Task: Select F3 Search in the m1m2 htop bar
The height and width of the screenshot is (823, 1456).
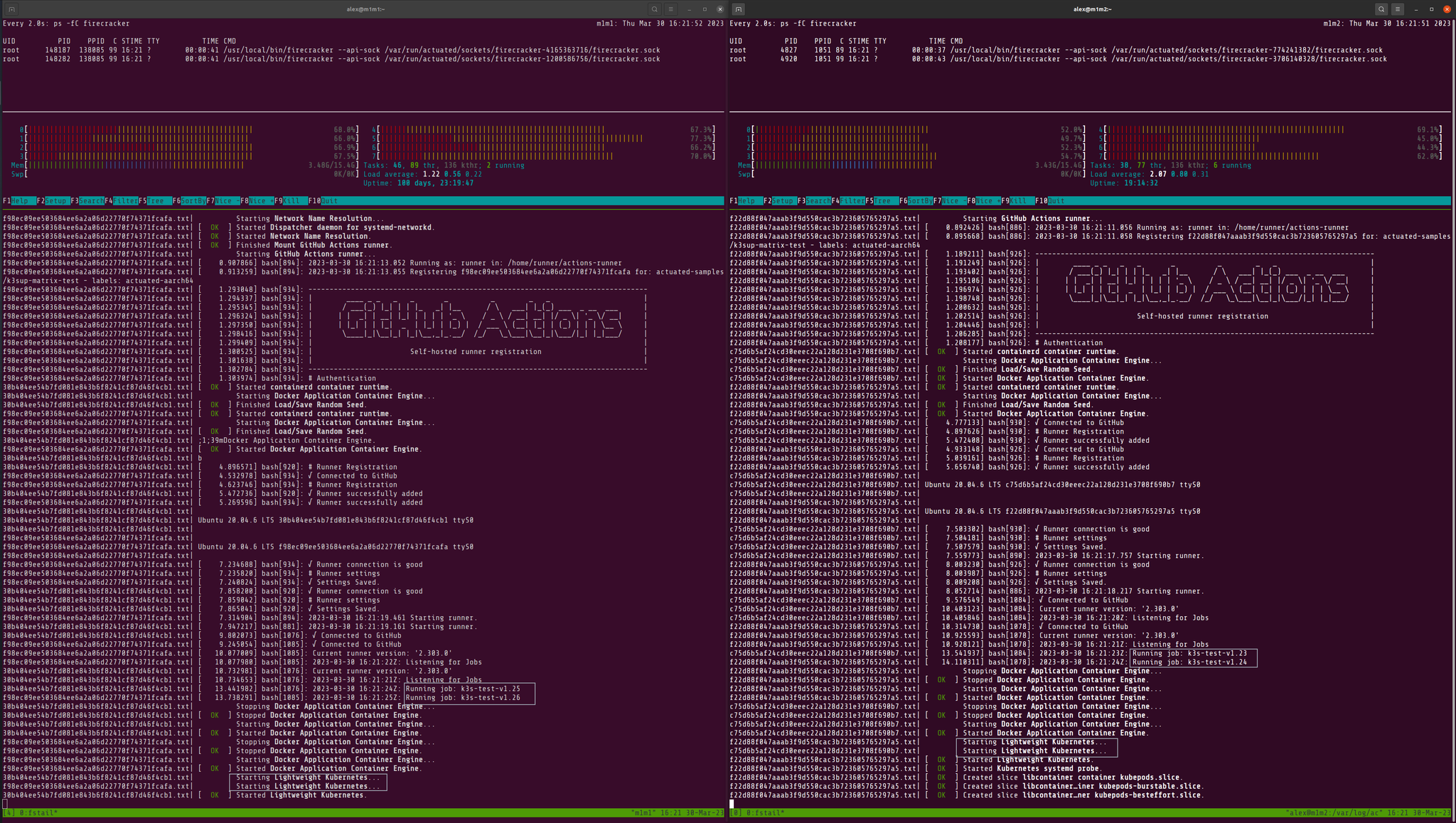Action: coord(813,201)
